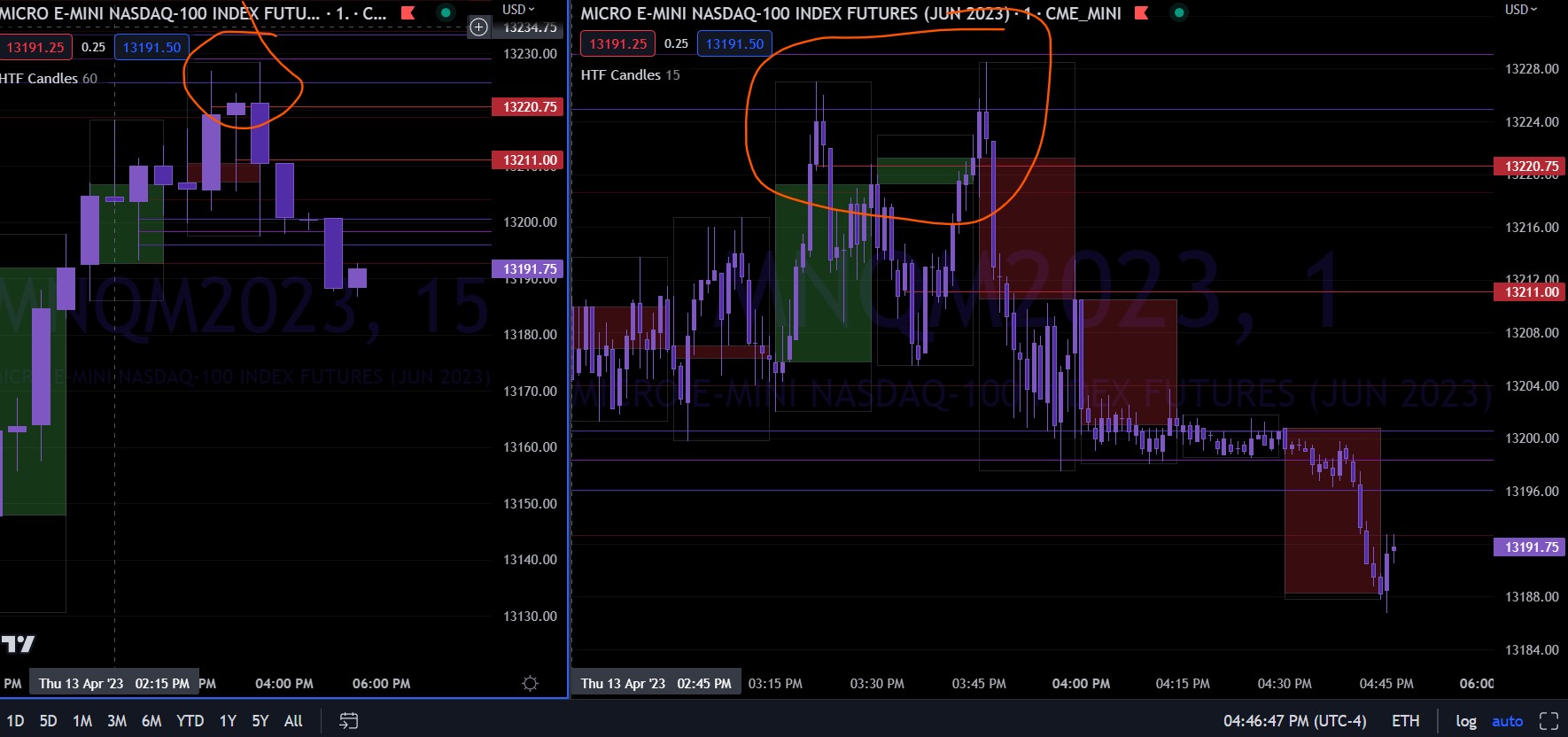Viewport: 1568px width, 737px height.
Task: Select the 3M date range
Action: click(117, 721)
